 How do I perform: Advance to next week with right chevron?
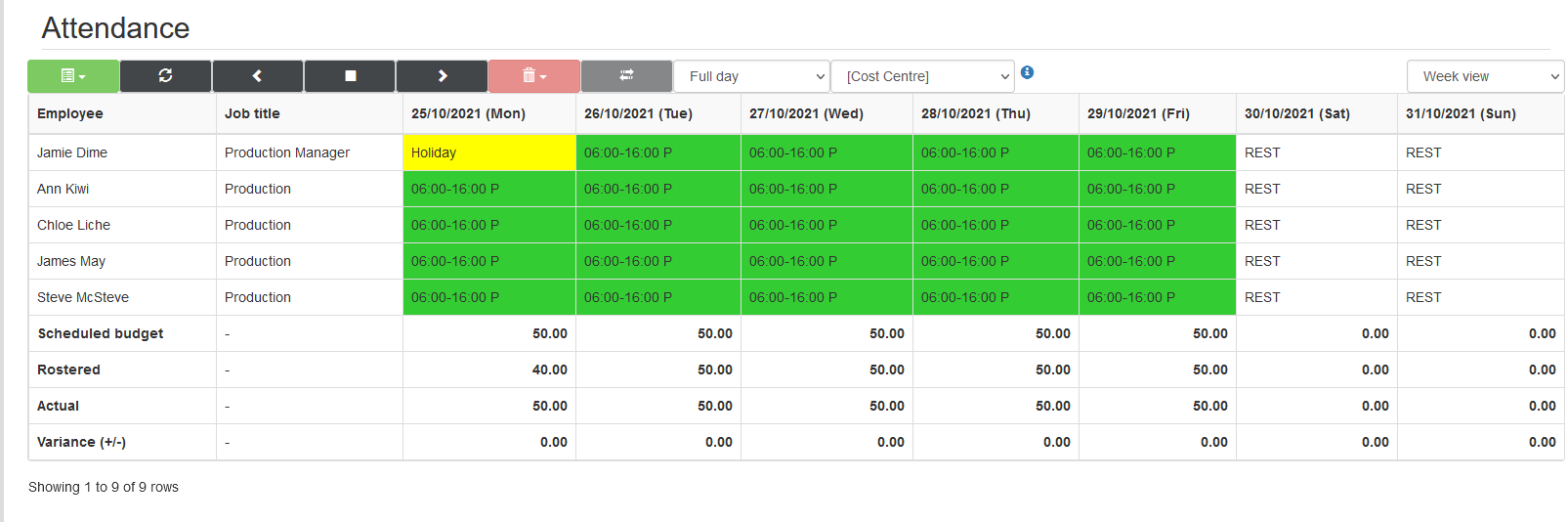pyautogui.click(x=442, y=76)
